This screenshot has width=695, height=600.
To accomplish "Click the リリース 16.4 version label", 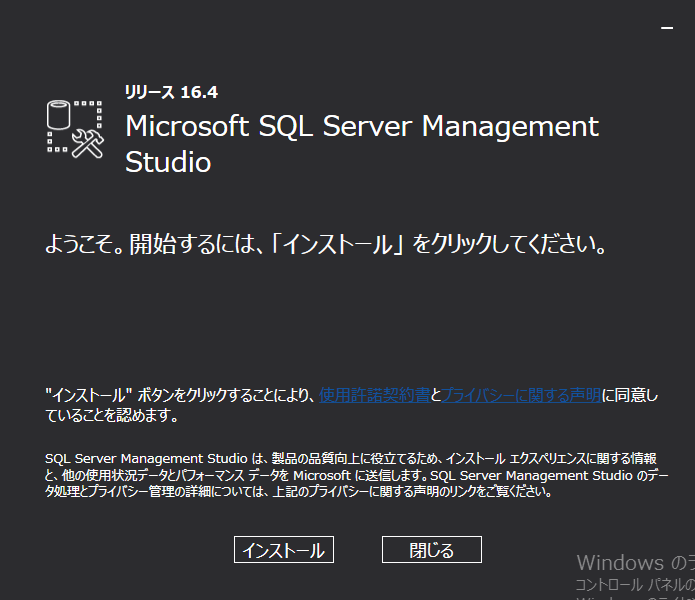I will pos(171,92).
